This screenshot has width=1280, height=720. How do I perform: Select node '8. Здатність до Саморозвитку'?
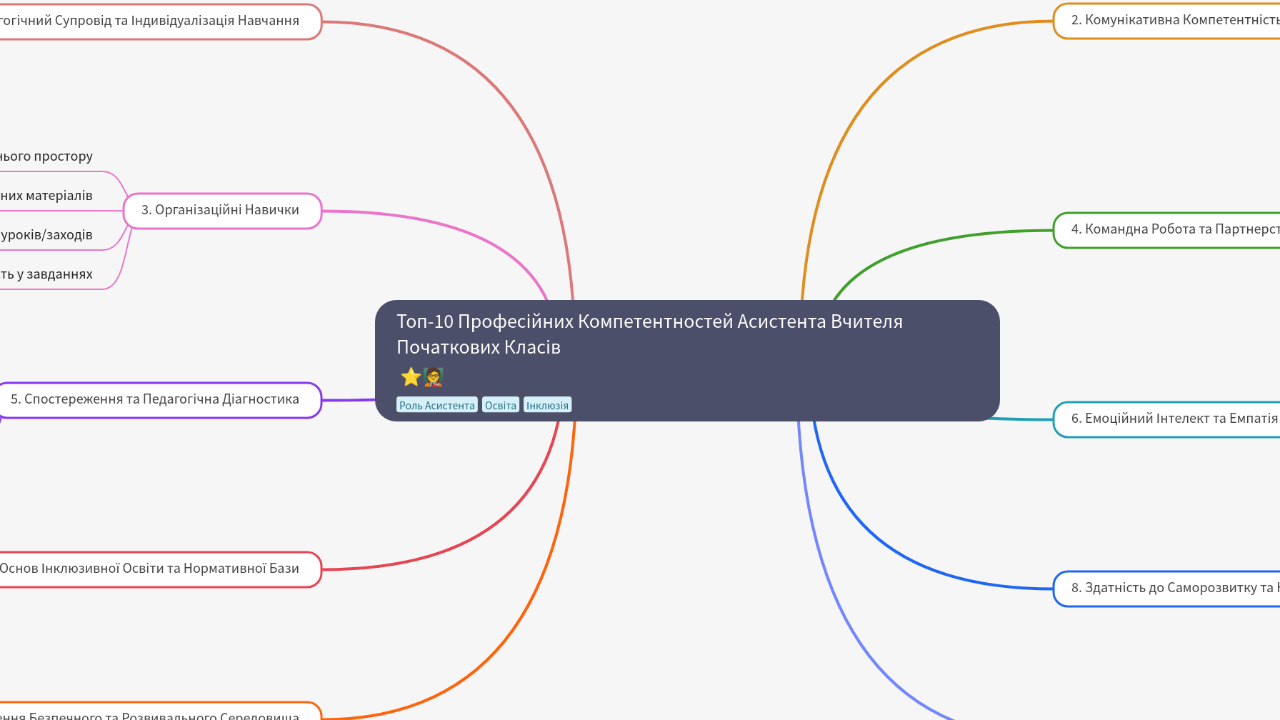pos(1166,588)
